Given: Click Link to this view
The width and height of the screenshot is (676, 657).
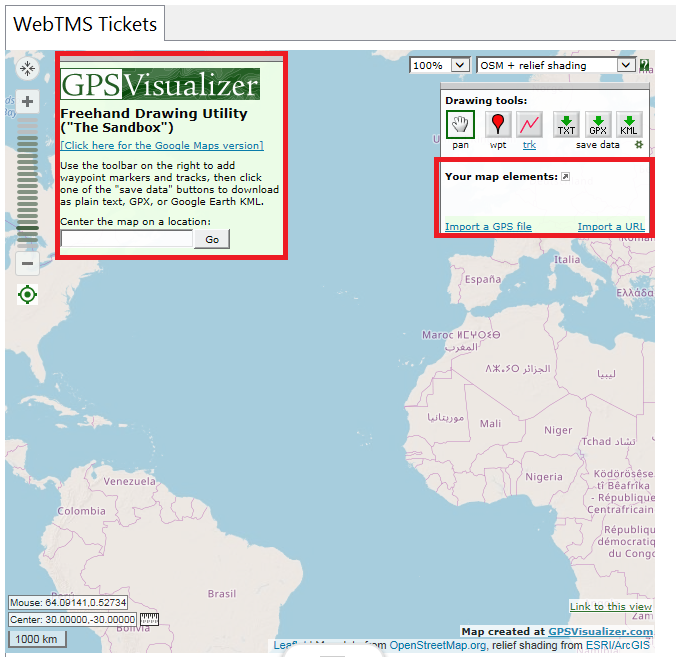Looking at the screenshot, I should point(610,606).
